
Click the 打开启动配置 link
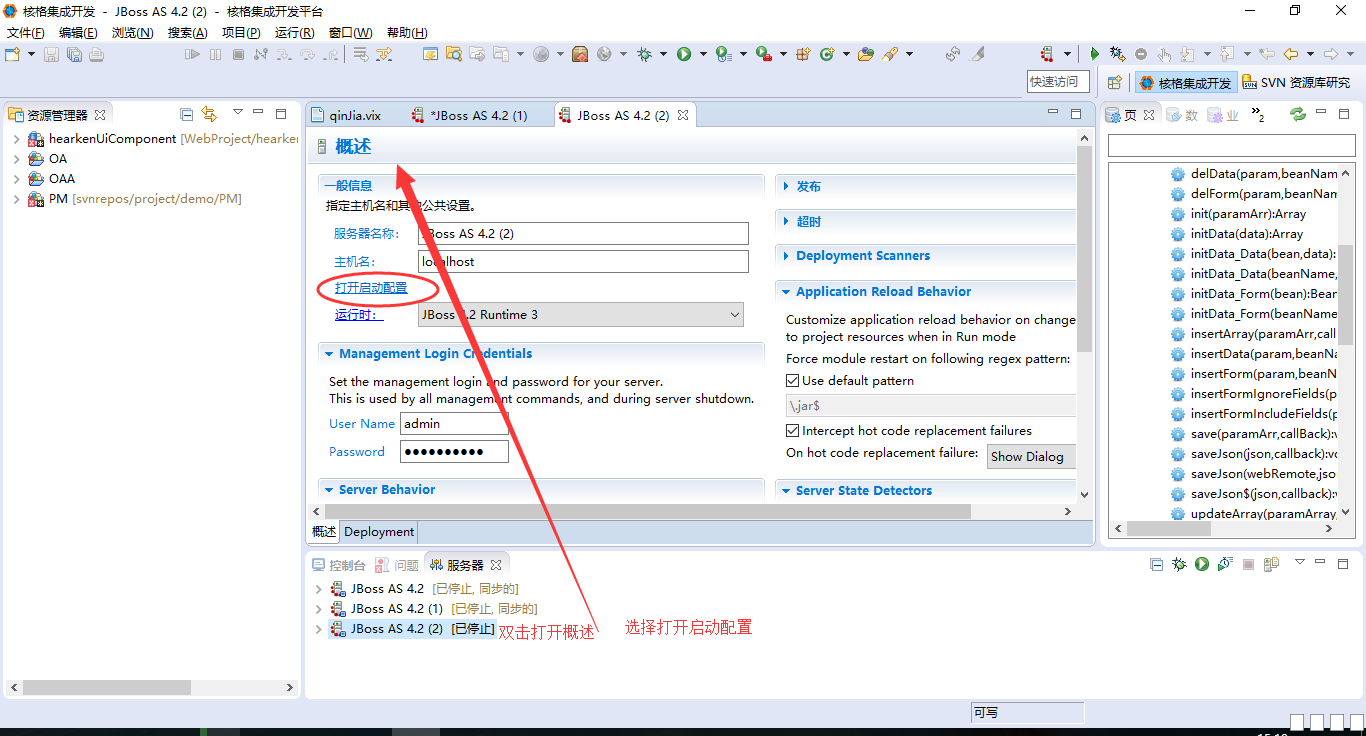click(x=371, y=288)
